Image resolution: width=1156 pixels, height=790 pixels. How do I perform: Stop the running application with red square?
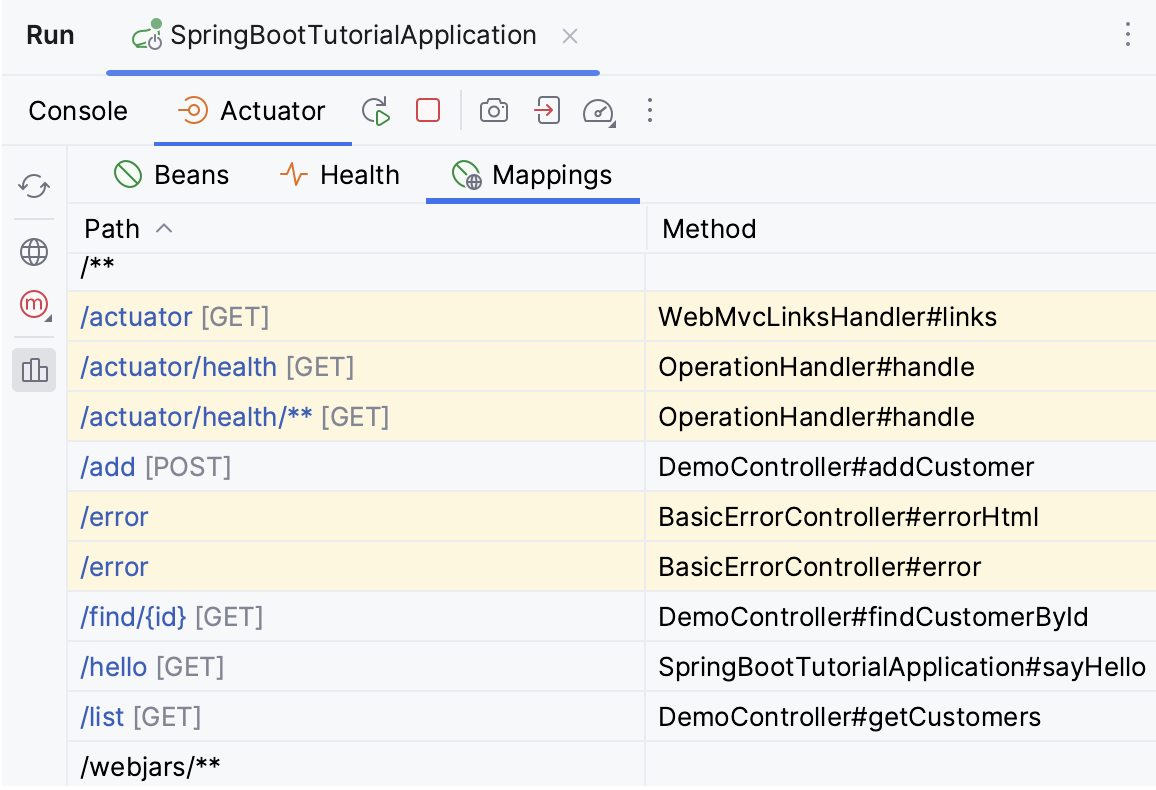coord(428,111)
